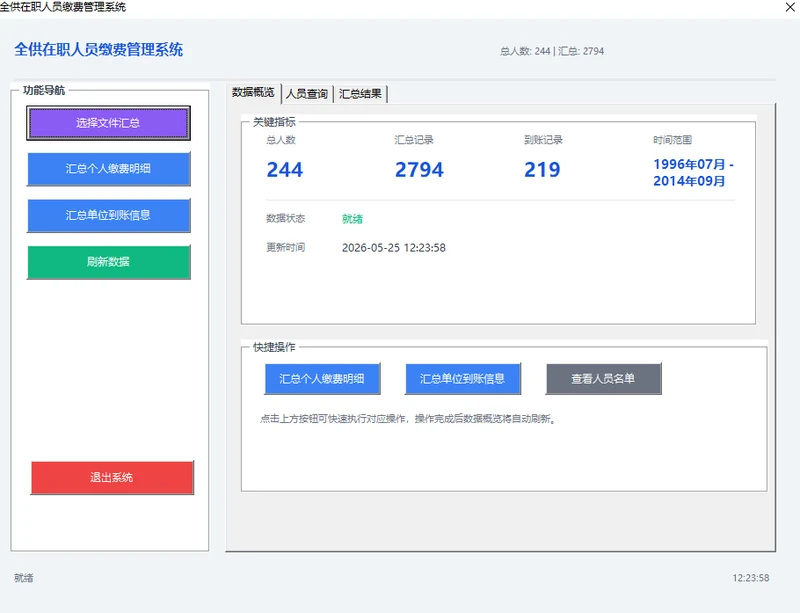Viewport: 800px width, 613px height.
Task: Close the window with the X button
Action: (x=790, y=7)
